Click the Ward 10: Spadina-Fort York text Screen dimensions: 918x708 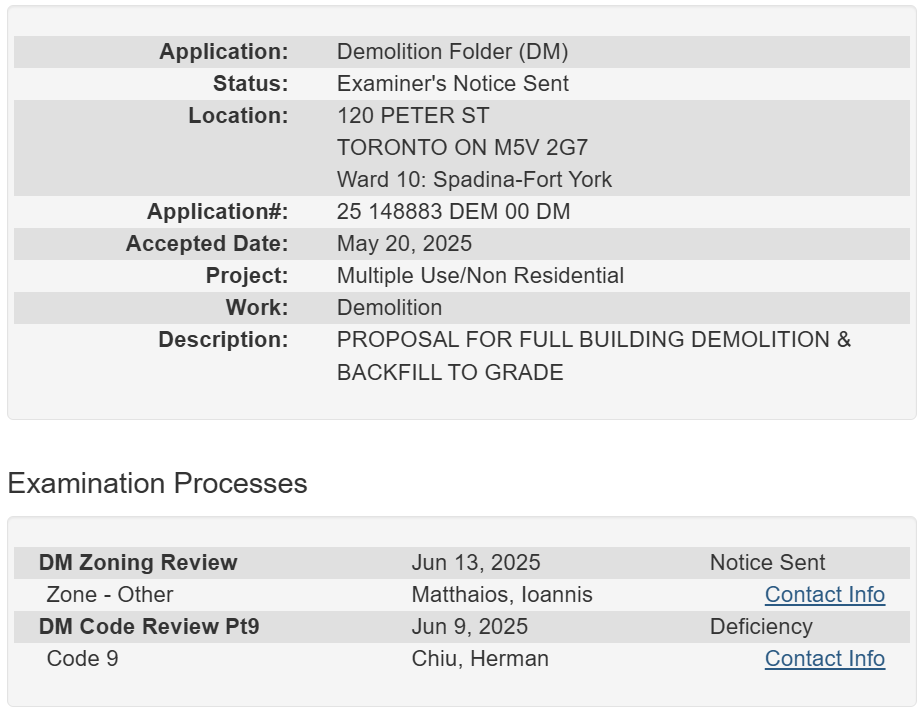point(474,180)
